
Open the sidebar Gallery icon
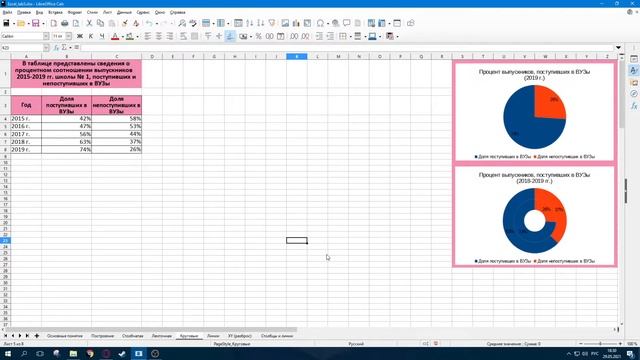tap(634, 82)
